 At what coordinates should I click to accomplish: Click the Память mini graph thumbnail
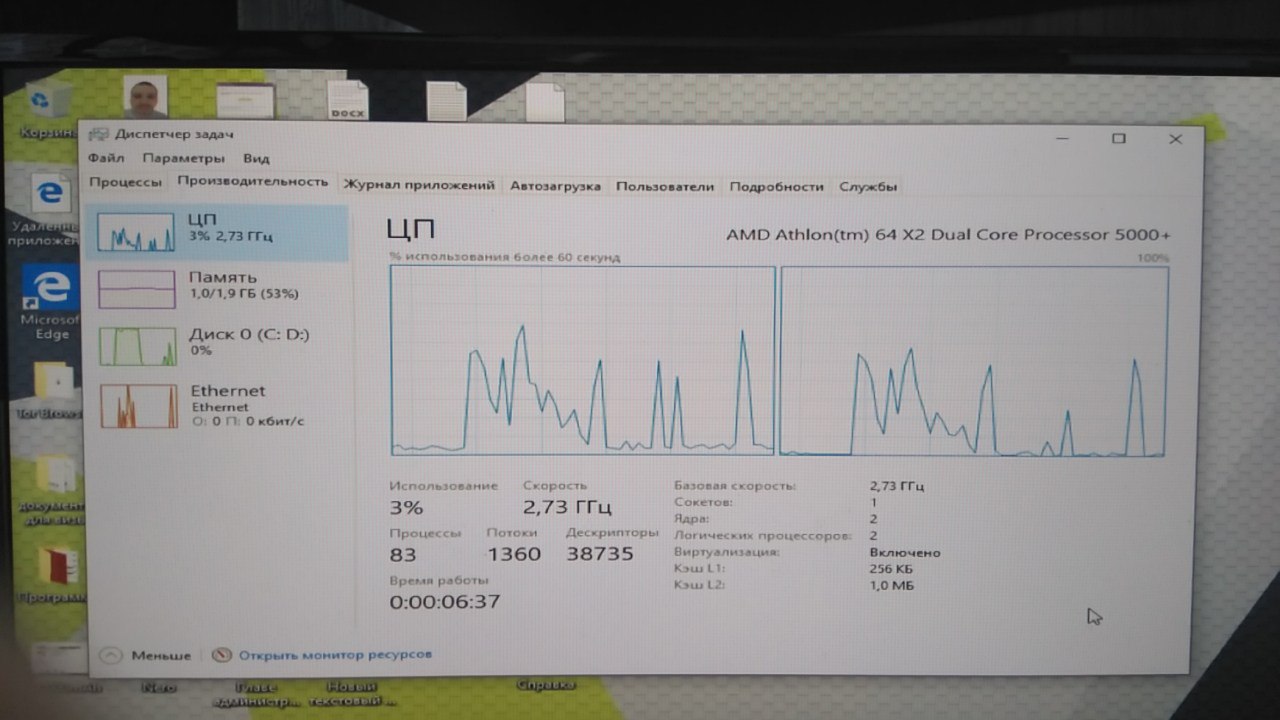(137, 290)
